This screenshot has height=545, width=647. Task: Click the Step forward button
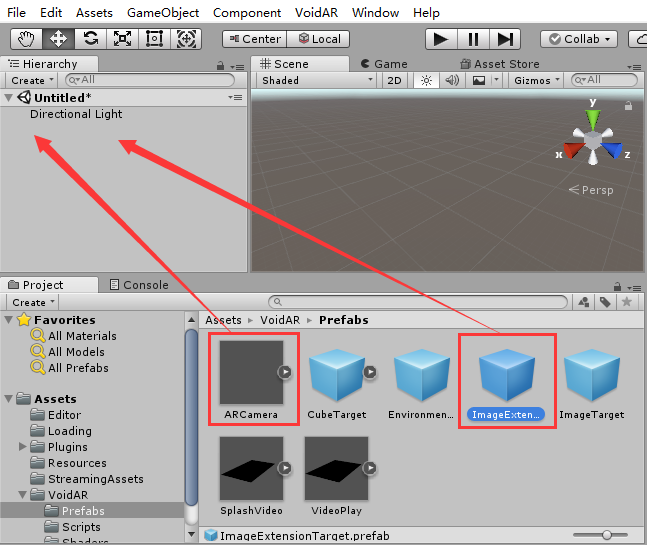coord(505,39)
